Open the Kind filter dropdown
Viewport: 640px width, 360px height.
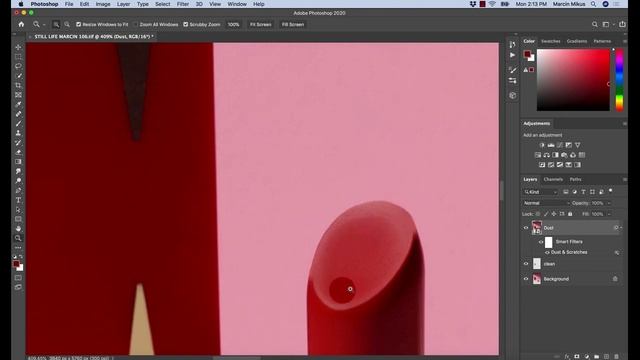[541, 192]
